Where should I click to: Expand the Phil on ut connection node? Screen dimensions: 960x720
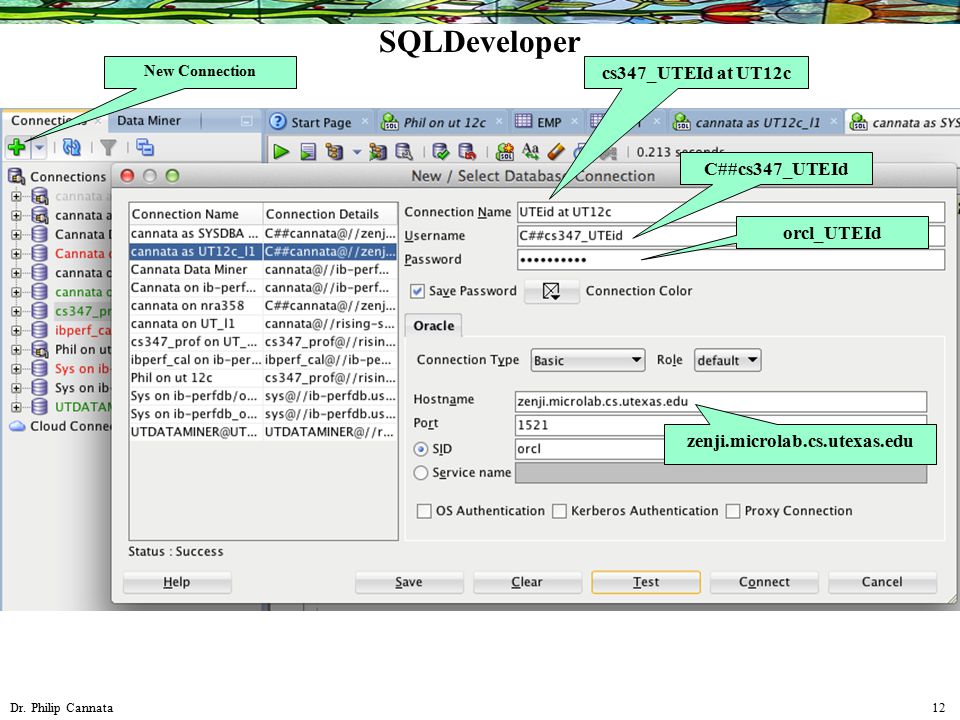point(17,350)
